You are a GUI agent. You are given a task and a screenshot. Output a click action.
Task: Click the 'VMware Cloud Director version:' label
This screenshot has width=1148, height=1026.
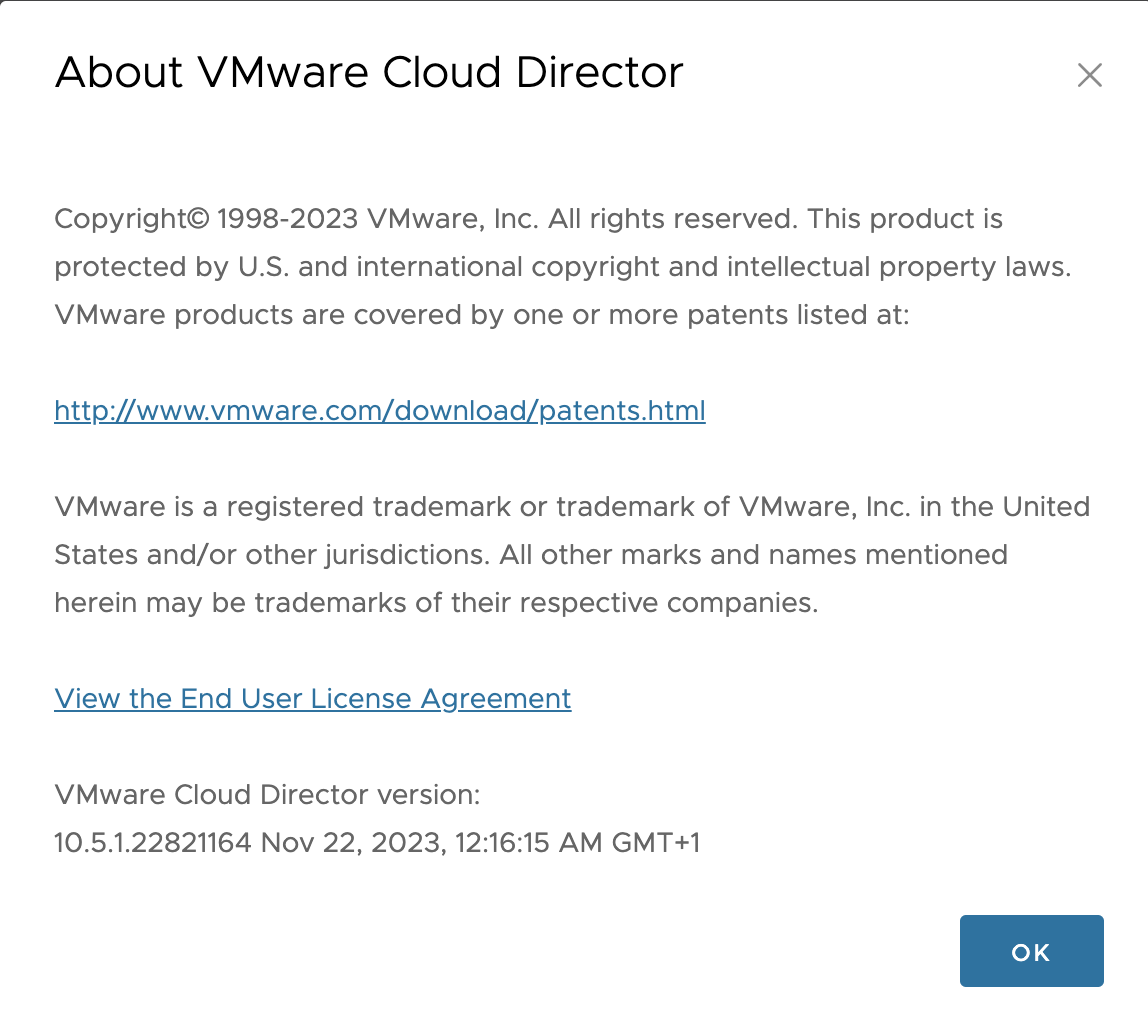click(267, 795)
